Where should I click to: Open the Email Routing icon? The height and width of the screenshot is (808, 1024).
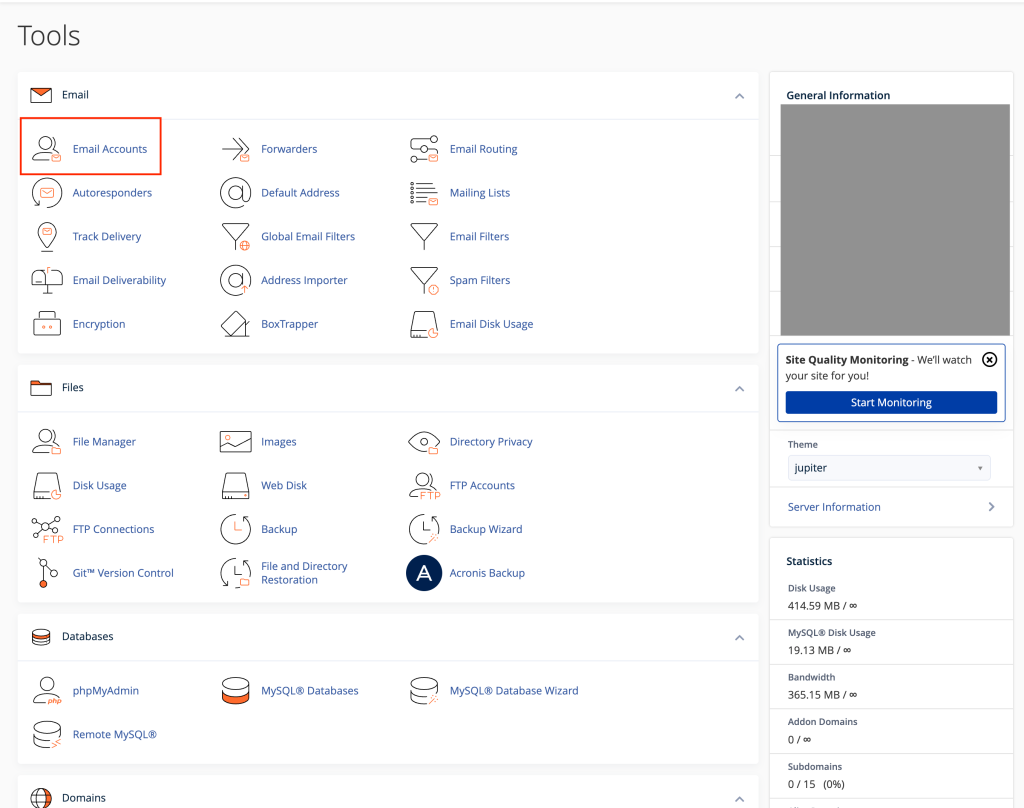(x=424, y=149)
